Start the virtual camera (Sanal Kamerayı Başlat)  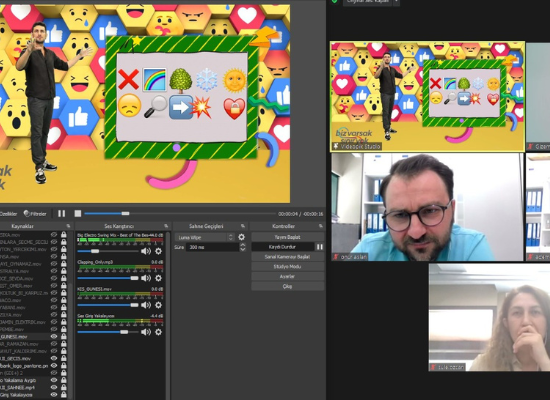(287, 257)
